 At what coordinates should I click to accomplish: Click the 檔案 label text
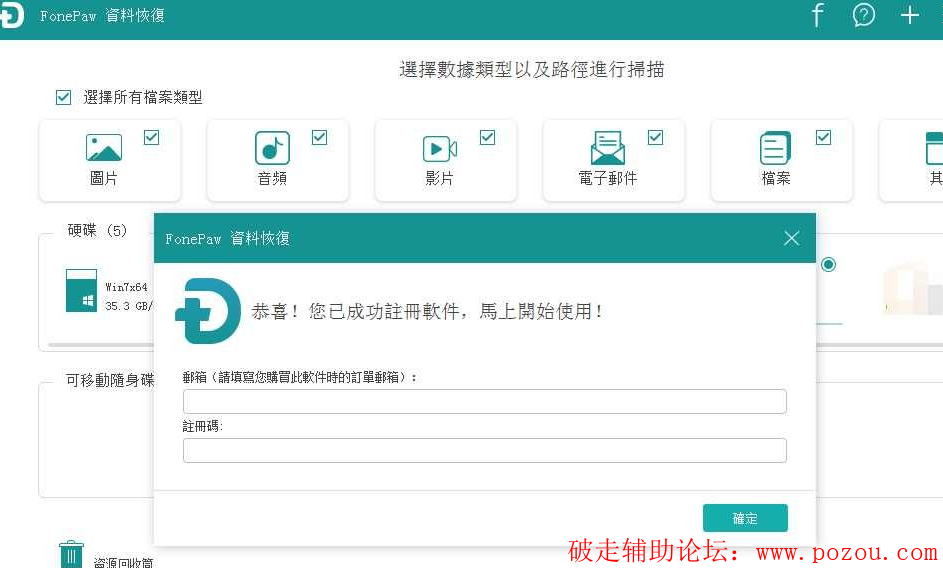click(x=776, y=178)
